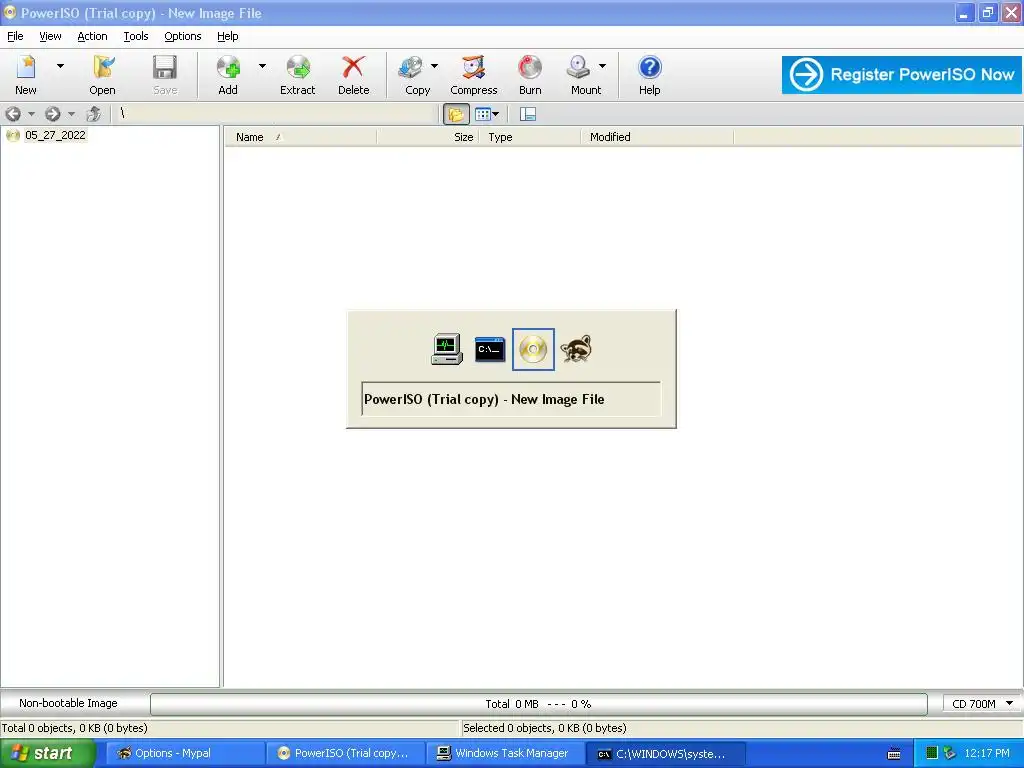
Task: Switch to C:\WINDOWS command prompt taskbar button
Action: click(665, 753)
